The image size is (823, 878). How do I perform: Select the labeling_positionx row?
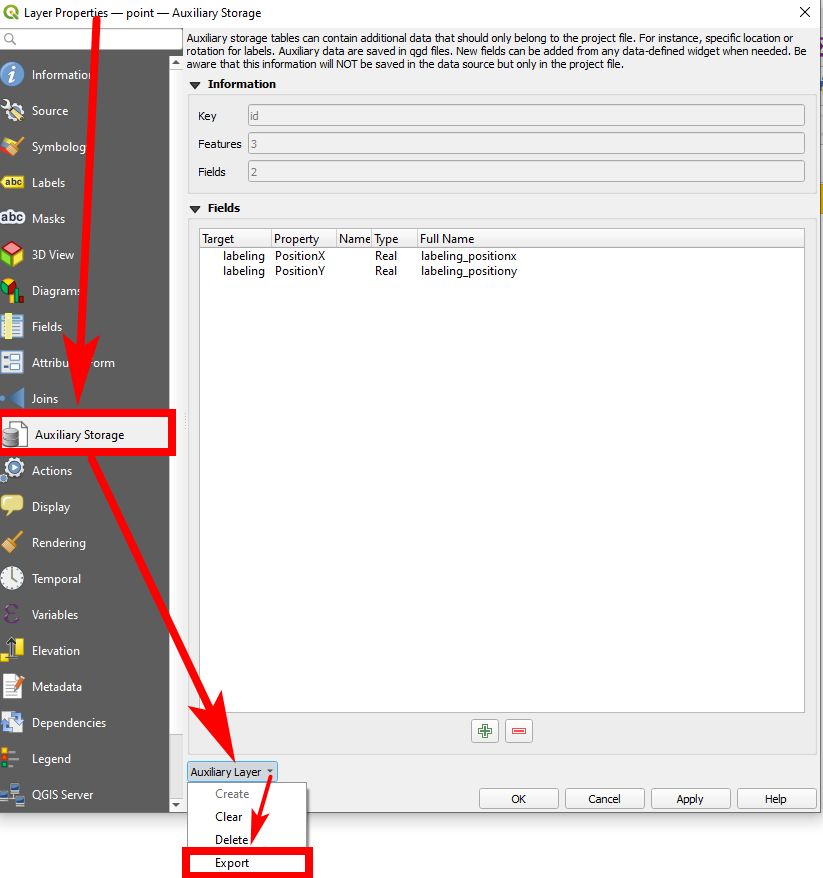(x=502, y=256)
